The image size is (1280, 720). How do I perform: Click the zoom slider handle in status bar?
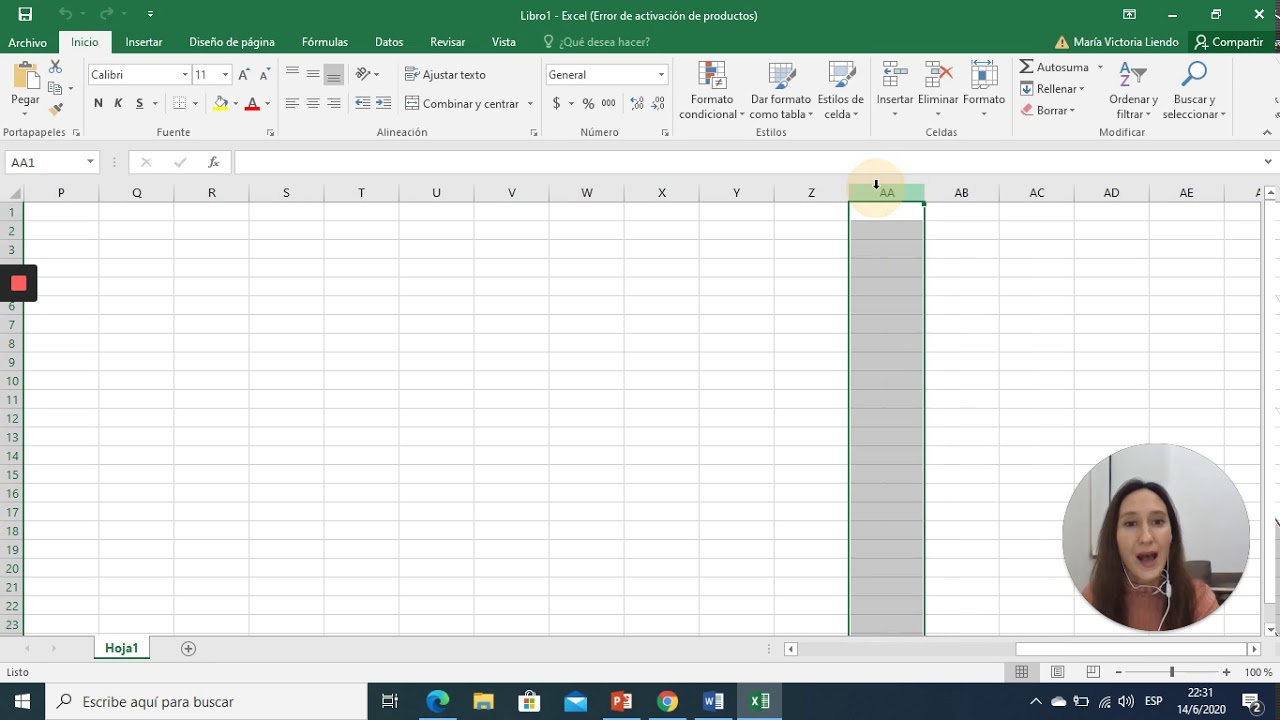pyautogui.click(x=1172, y=672)
